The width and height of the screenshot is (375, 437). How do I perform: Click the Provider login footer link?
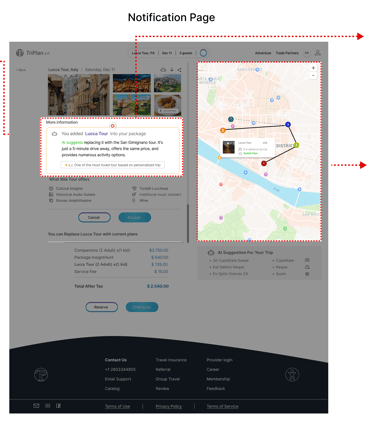point(219,360)
